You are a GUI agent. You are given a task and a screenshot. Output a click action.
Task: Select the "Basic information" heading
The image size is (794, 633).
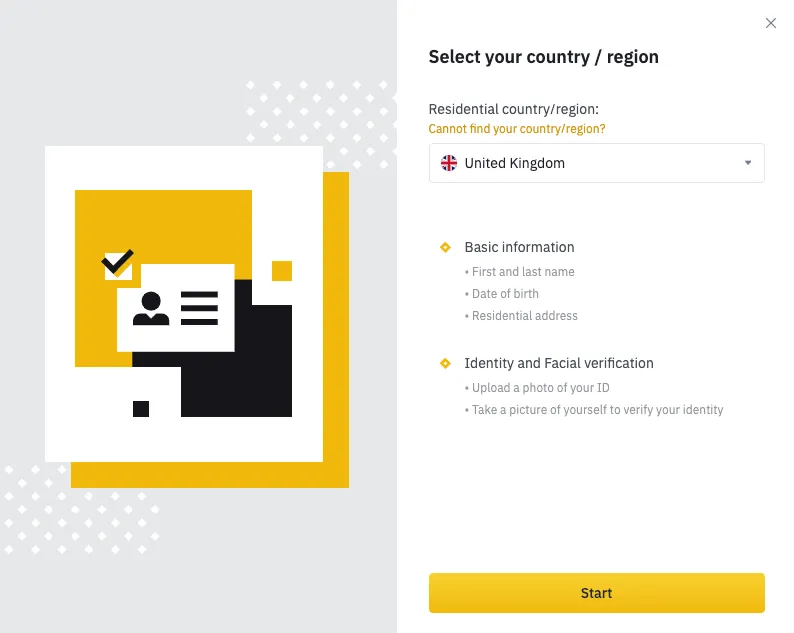[x=519, y=247]
